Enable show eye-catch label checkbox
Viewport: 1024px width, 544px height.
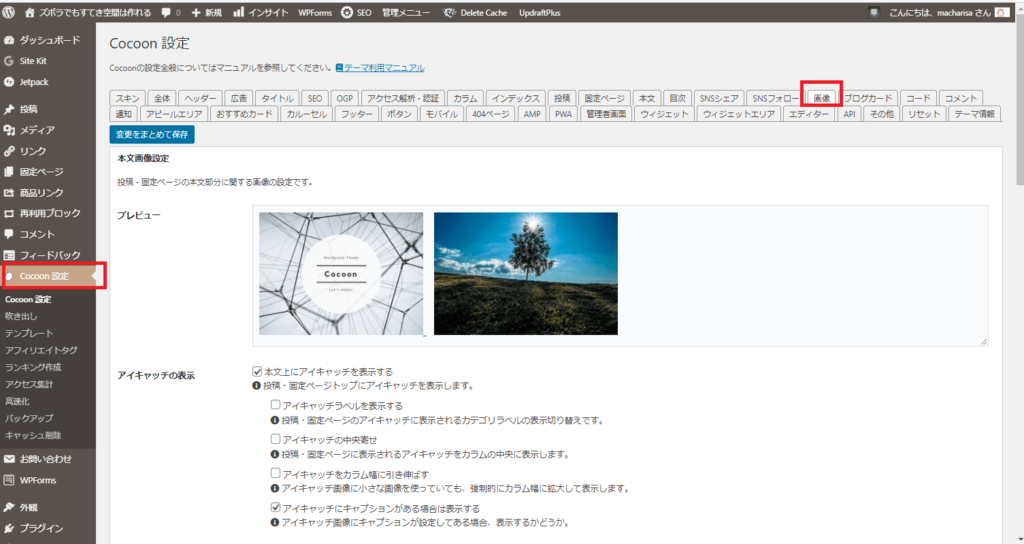tap(275, 406)
